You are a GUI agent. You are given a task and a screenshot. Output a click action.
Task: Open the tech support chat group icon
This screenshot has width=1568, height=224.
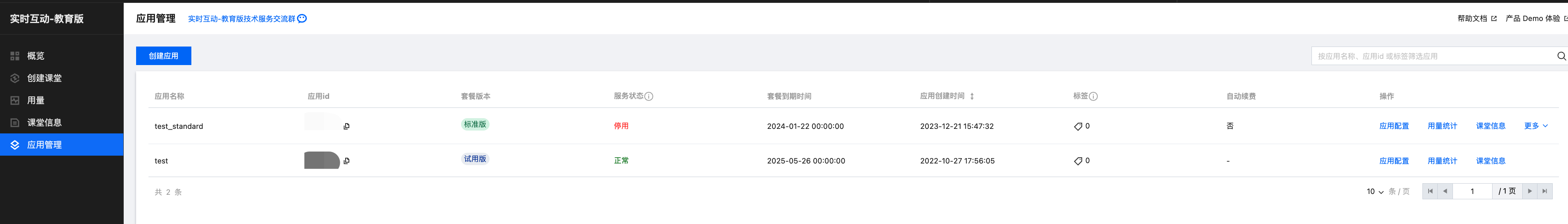[x=302, y=19]
